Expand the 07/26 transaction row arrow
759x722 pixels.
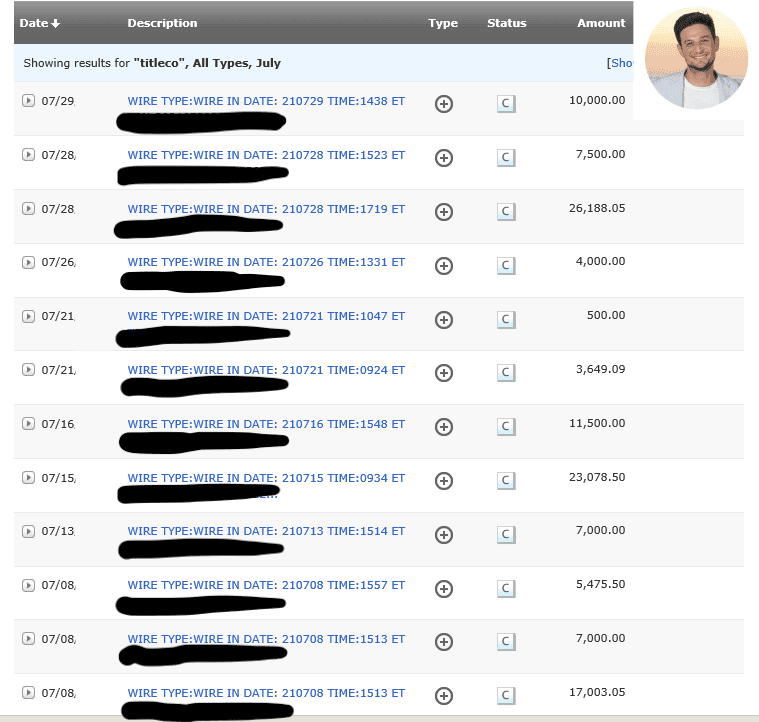point(29,263)
